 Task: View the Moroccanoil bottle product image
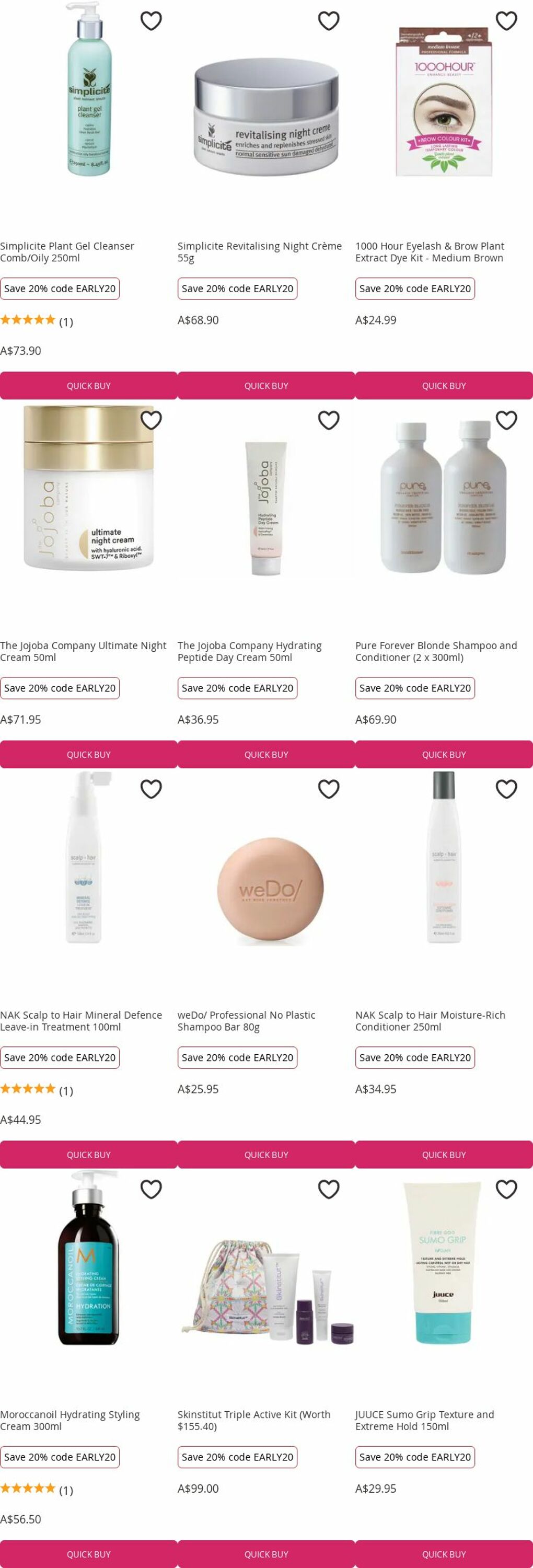89,1257
